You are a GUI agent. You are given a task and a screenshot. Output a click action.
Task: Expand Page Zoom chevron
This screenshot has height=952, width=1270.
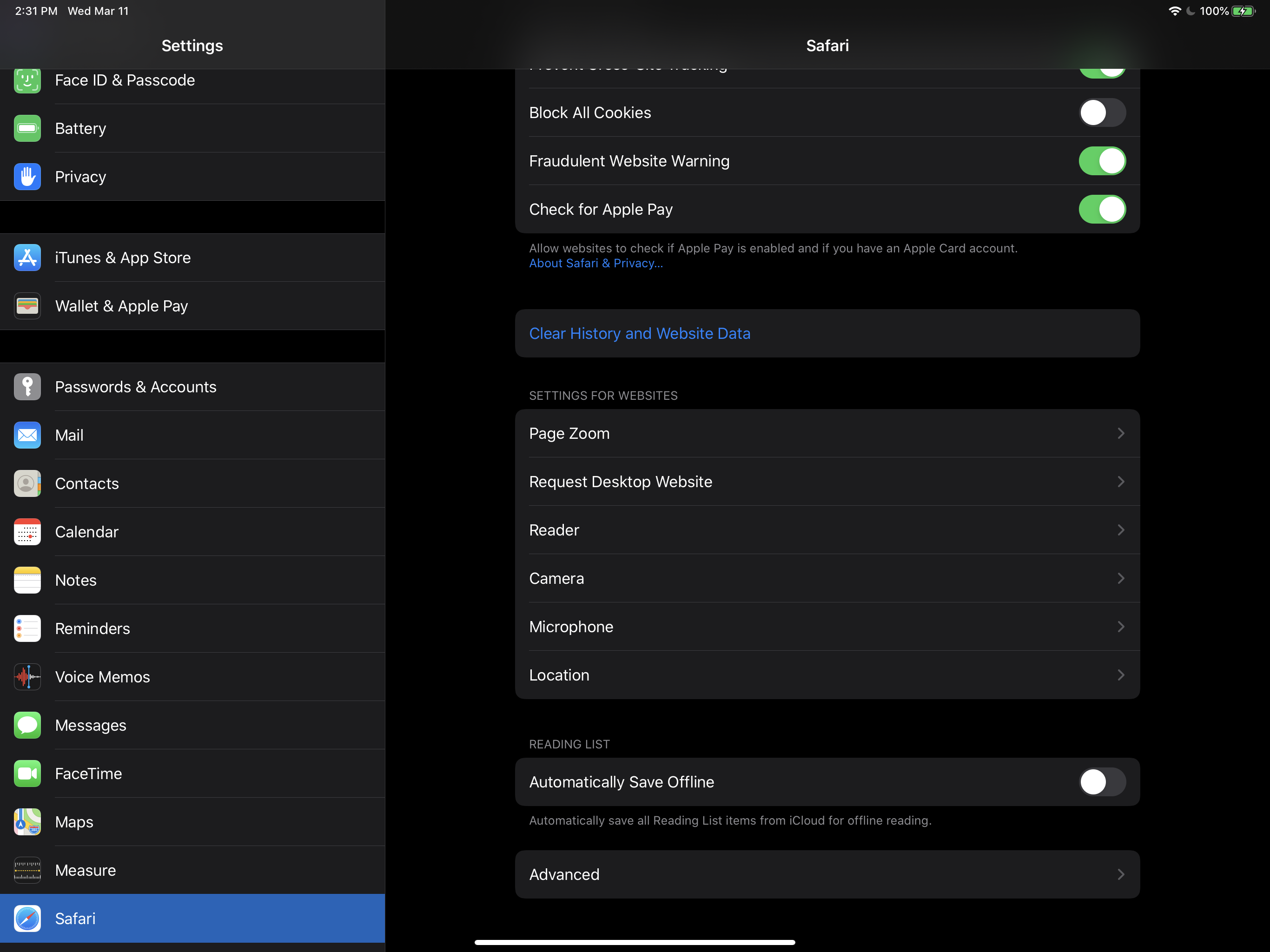tap(1120, 433)
